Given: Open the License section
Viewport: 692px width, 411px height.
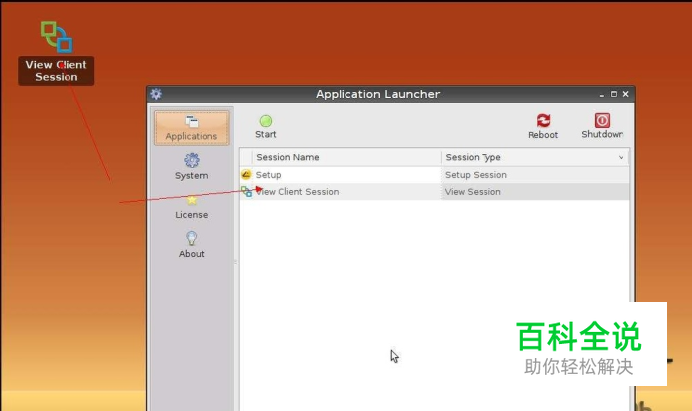Looking at the screenshot, I should coord(192,206).
